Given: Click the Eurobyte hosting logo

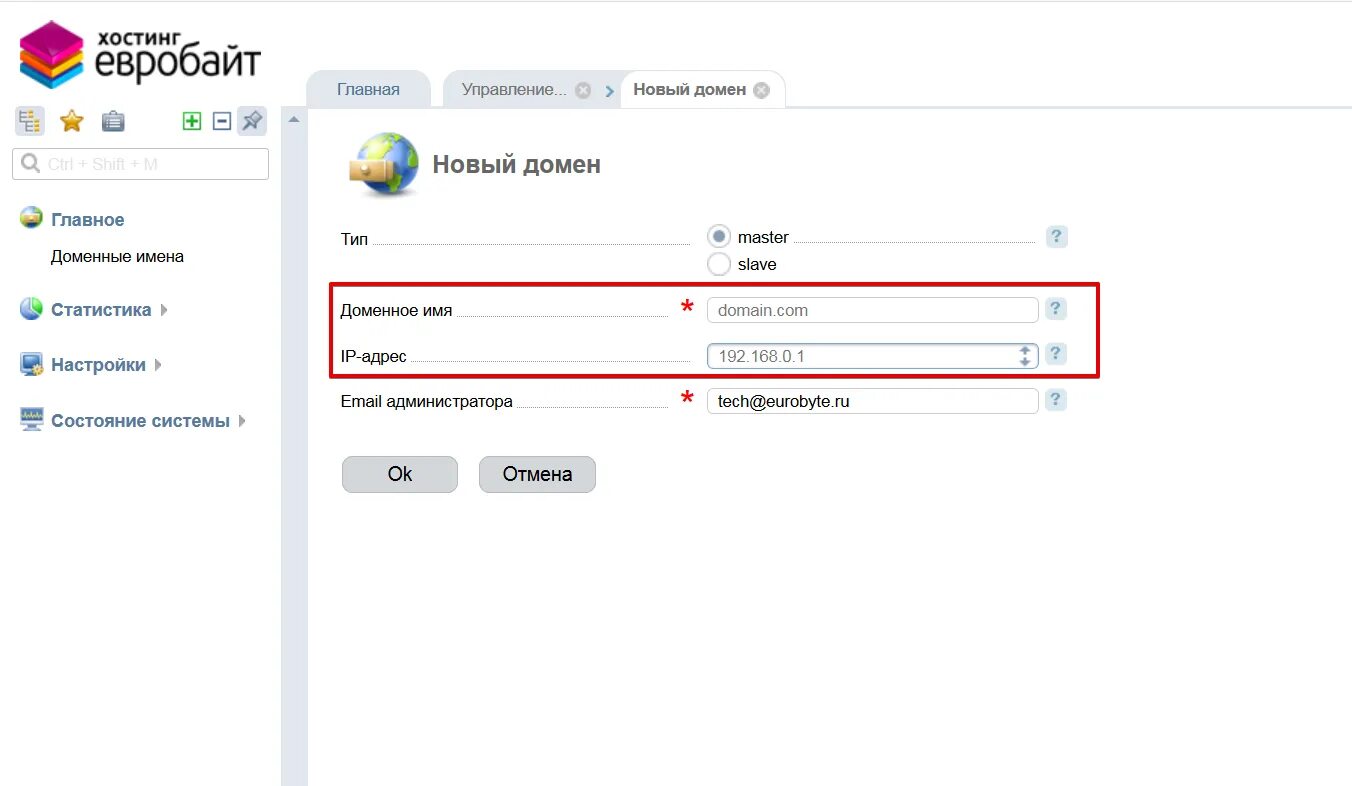Looking at the screenshot, I should [140, 55].
